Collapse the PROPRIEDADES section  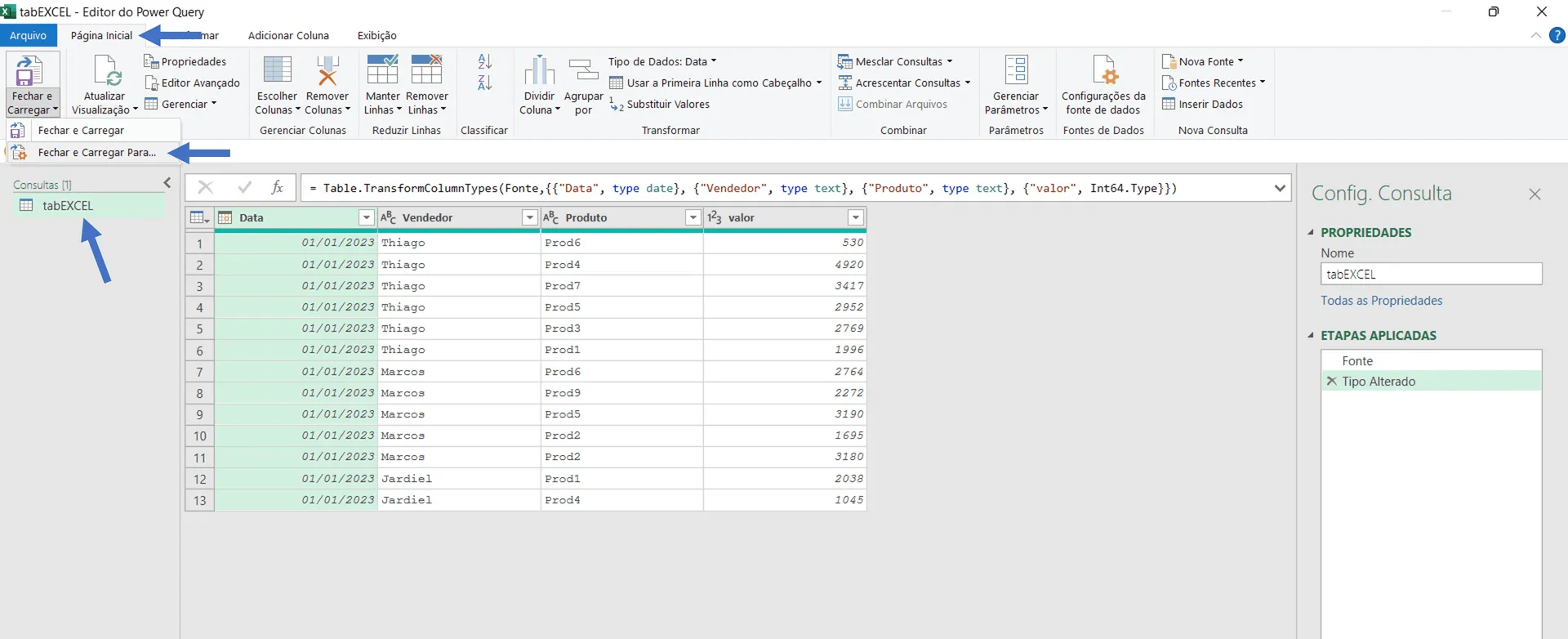1311,232
